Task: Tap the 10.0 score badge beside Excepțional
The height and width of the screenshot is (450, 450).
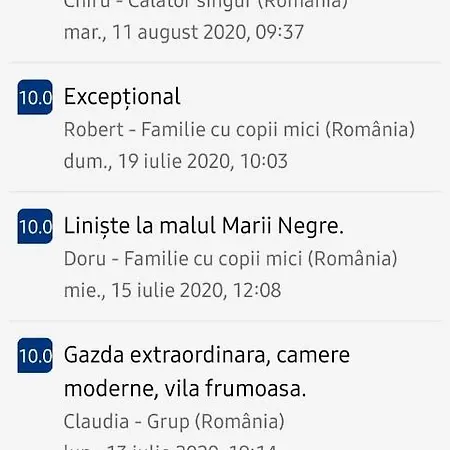Action: click(35, 97)
